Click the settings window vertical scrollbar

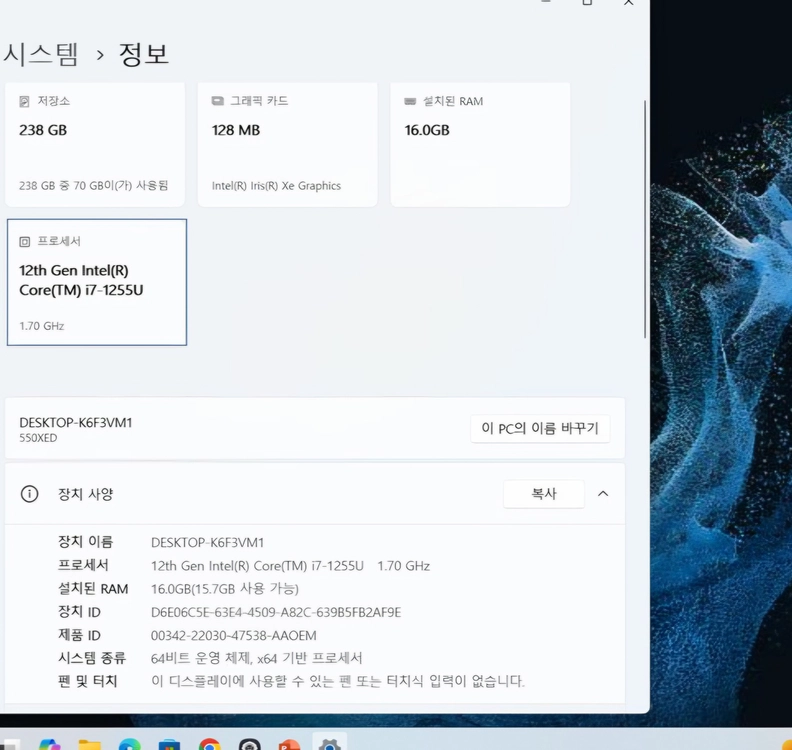(645, 219)
